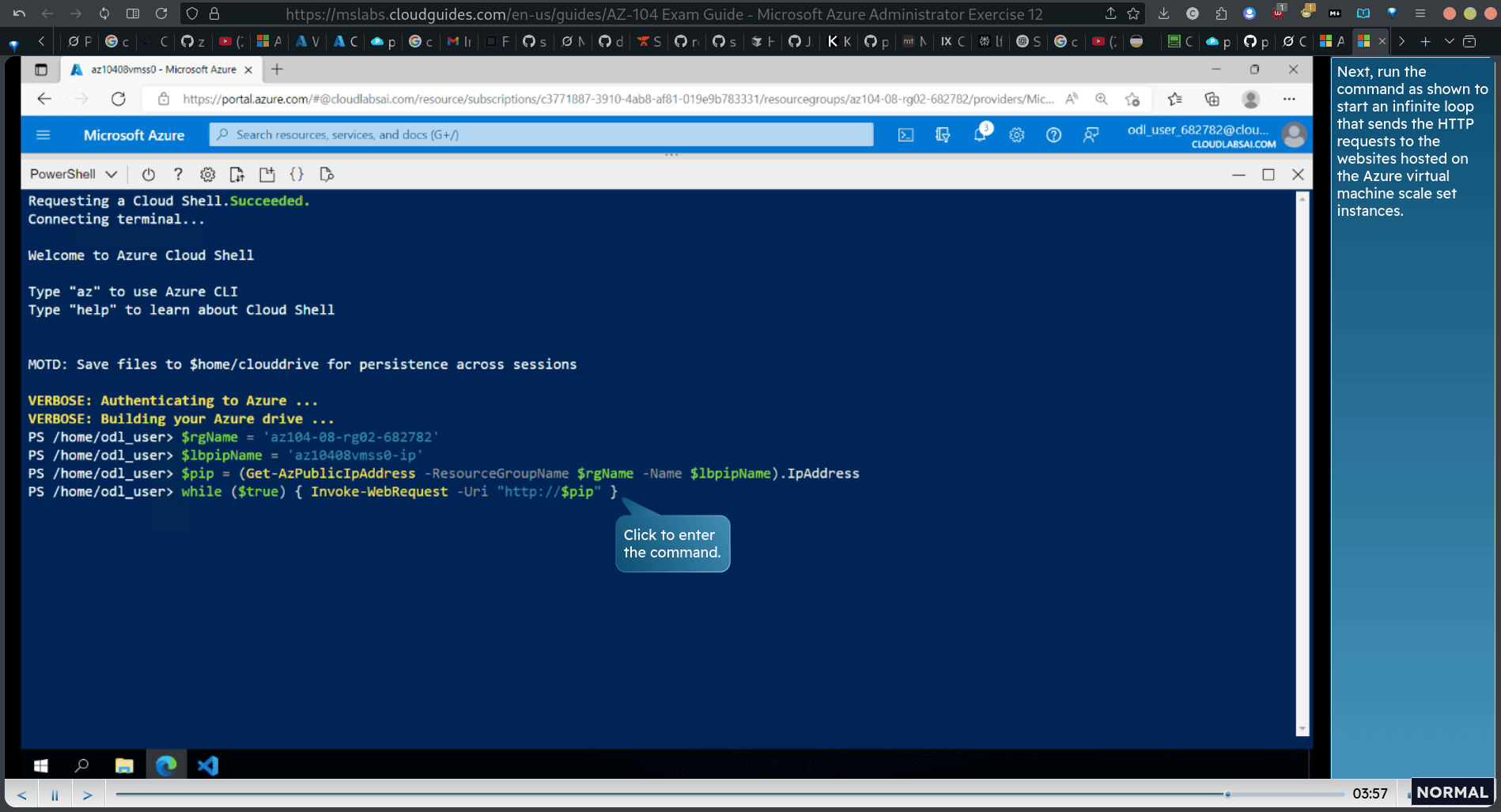Click the Microsoft Azure home label

pos(134,135)
